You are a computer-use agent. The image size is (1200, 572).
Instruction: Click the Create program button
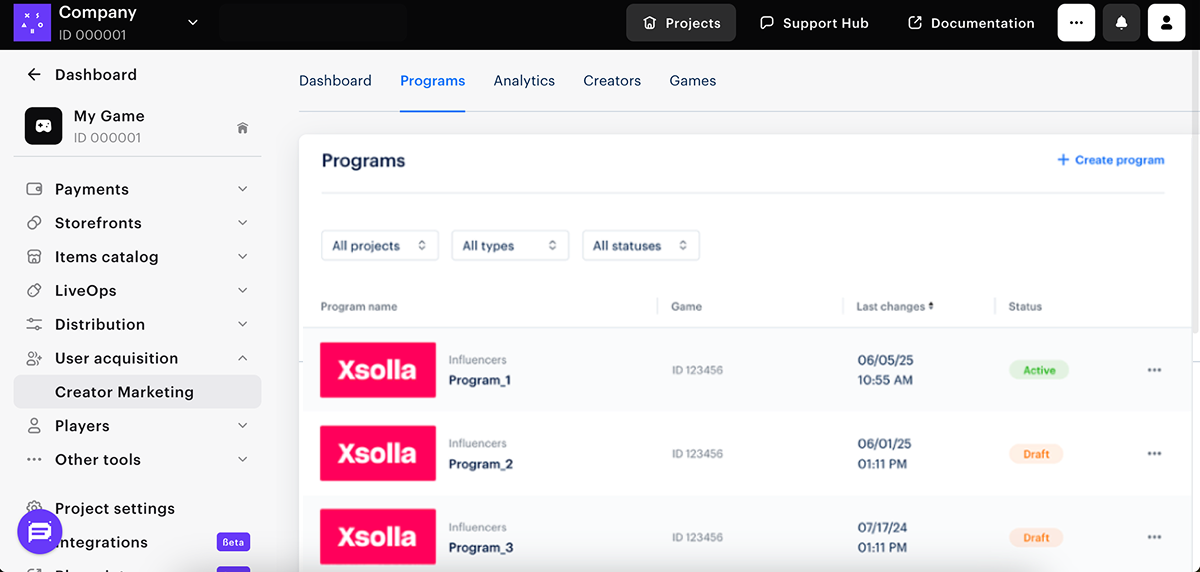pyautogui.click(x=1110, y=160)
